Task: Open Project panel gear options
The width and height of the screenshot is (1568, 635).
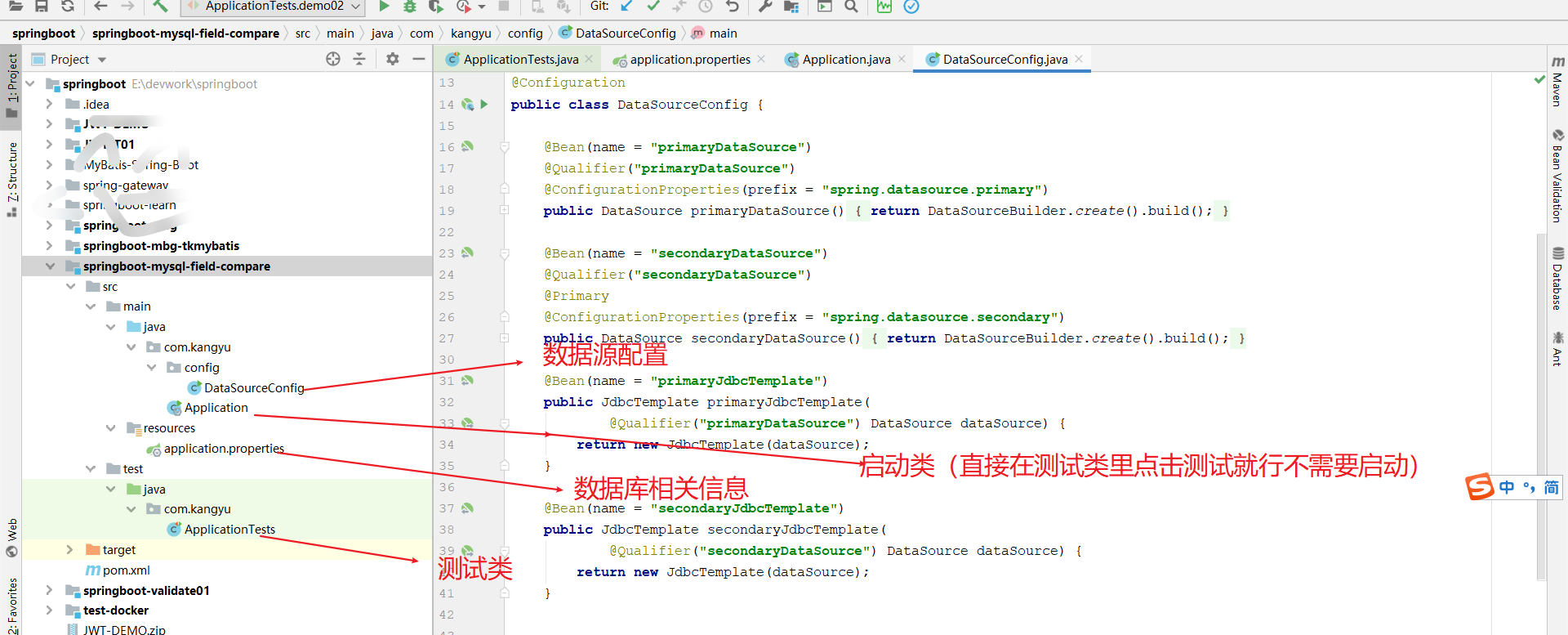Action: click(x=393, y=59)
